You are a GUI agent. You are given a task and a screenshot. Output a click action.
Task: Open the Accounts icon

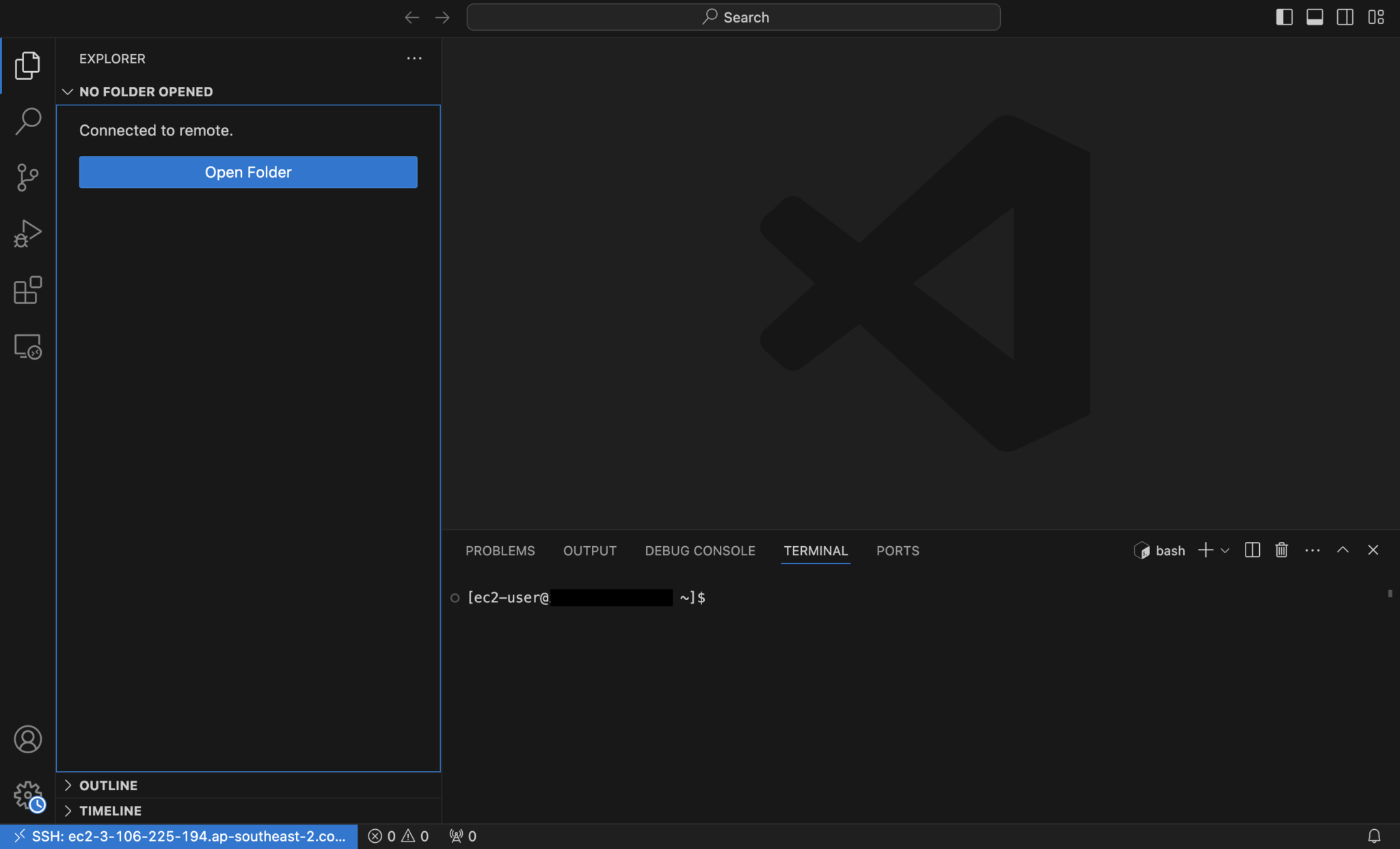(x=27, y=739)
